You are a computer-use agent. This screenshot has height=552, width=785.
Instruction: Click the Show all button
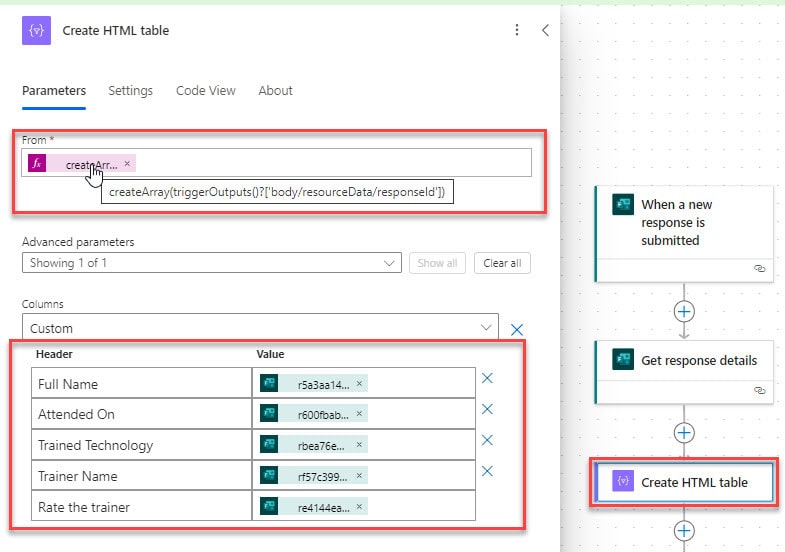click(x=437, y=263)
